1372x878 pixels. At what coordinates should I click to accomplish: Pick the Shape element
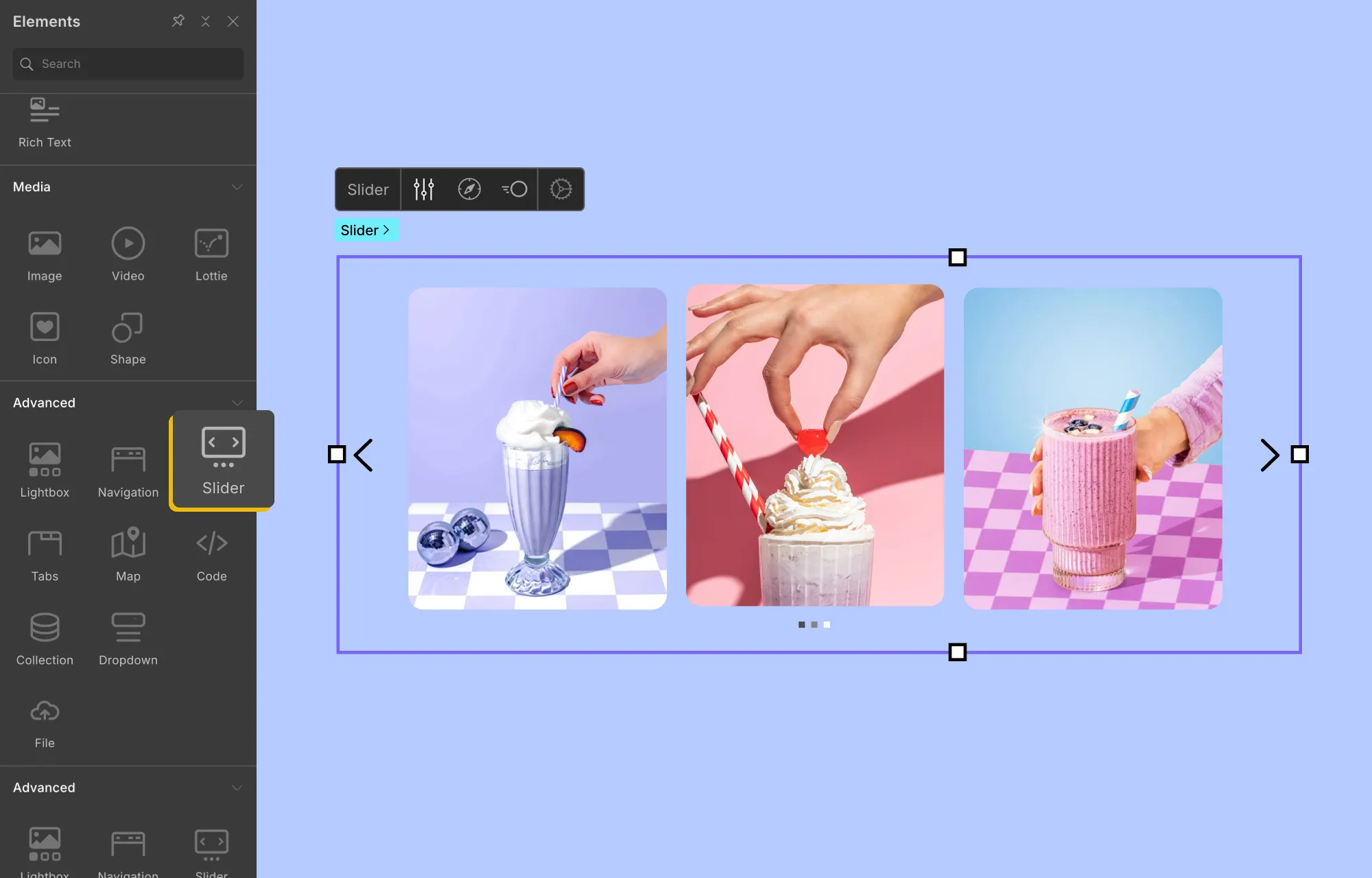click(128, 338)
